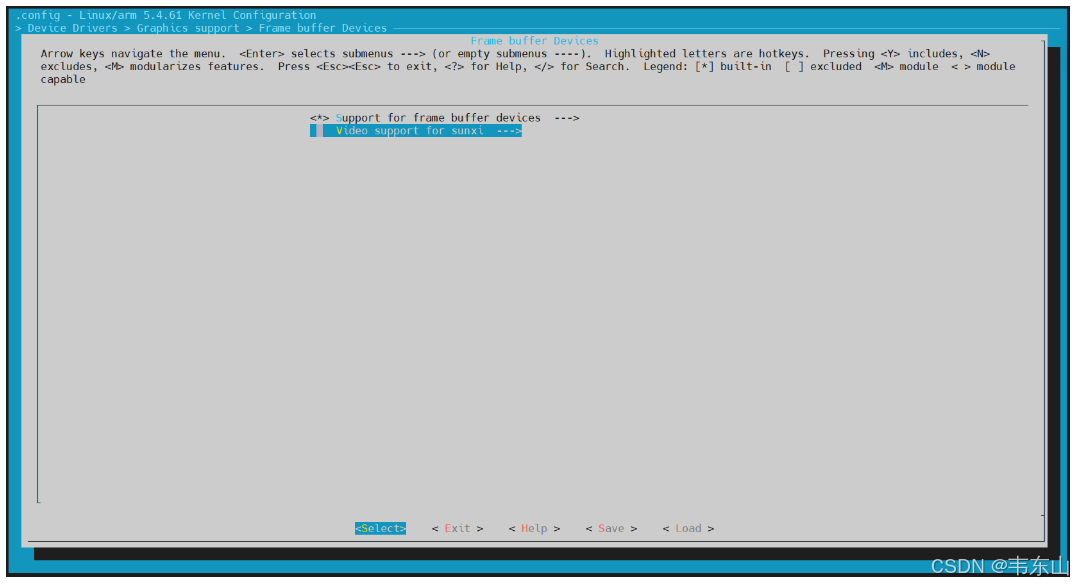Viewport: 1075px width, 584px height.
Task: Choose the Exit button
Action: coord(457,528)
